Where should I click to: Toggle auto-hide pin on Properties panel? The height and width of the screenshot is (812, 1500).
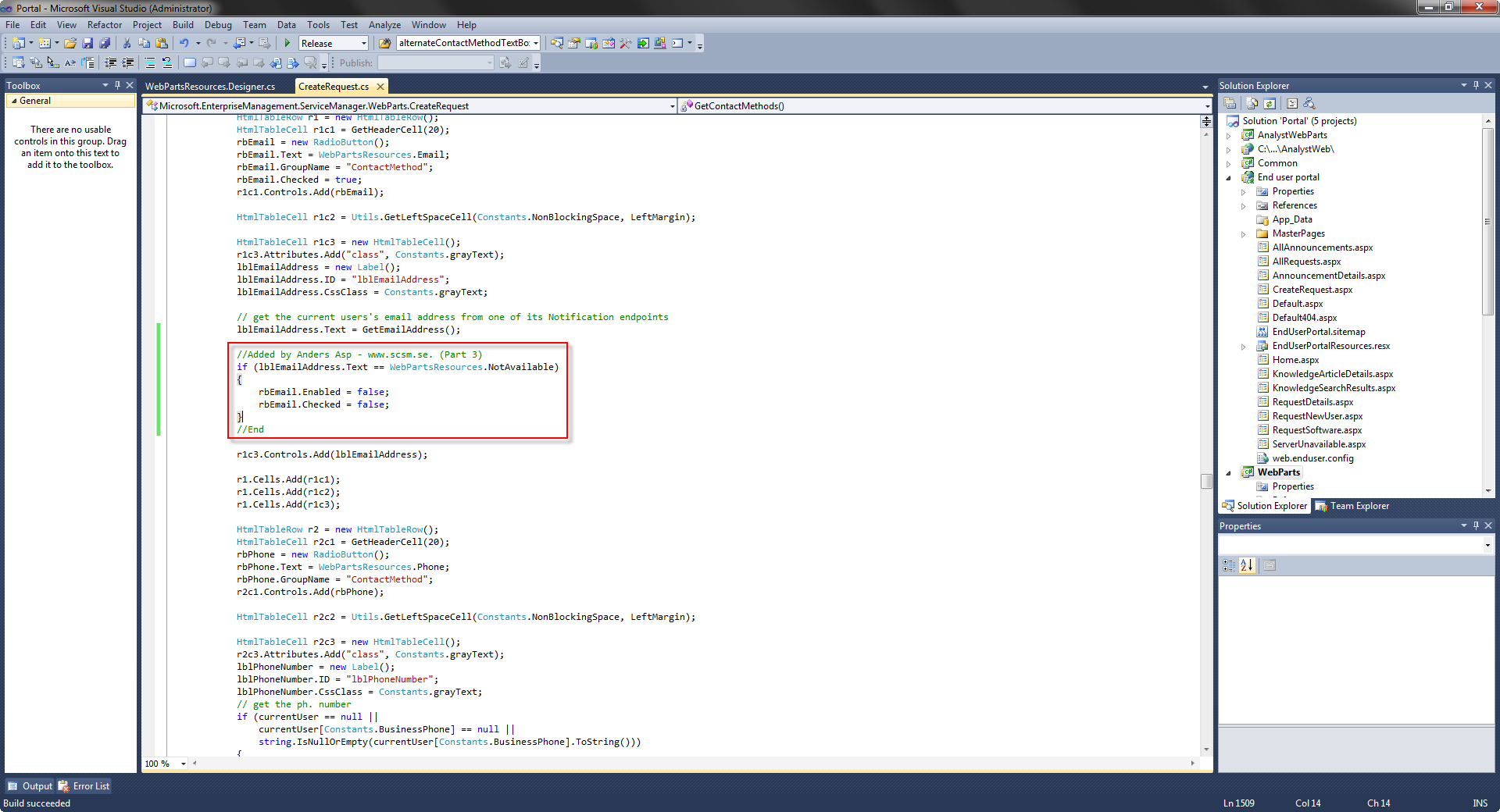(1476, 525)
